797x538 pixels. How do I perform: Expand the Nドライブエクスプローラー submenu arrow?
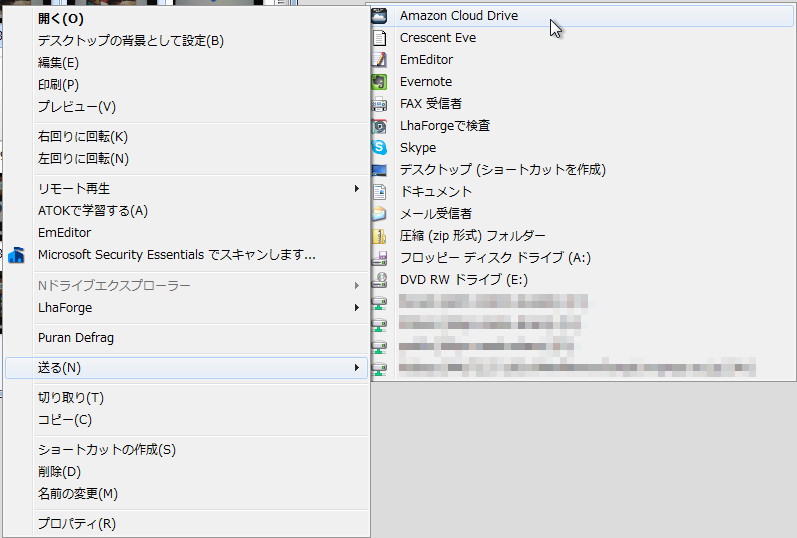[x=357, y=286]
